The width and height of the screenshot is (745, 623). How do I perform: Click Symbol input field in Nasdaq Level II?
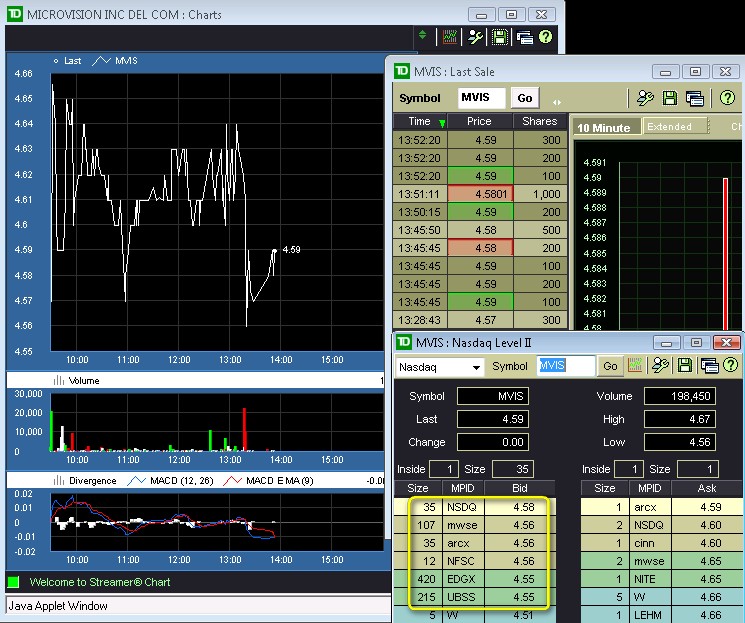click(x=566, y=365)
